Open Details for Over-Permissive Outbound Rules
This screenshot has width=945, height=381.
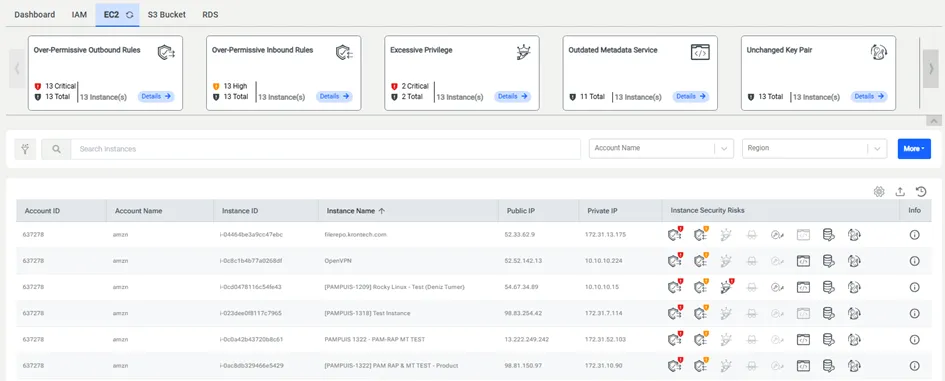156,96
